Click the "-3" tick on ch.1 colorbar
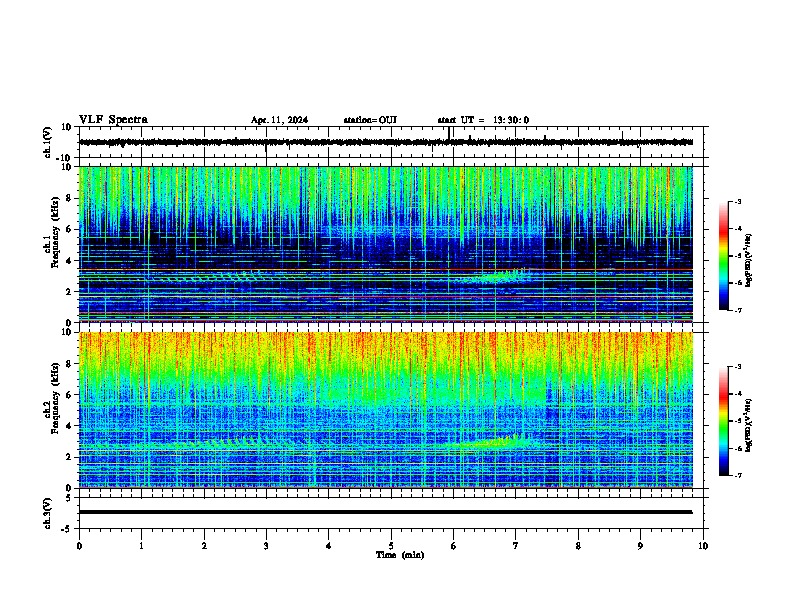Image resolution: width=792 pixels, height=612 pixels. coord(737,201)
